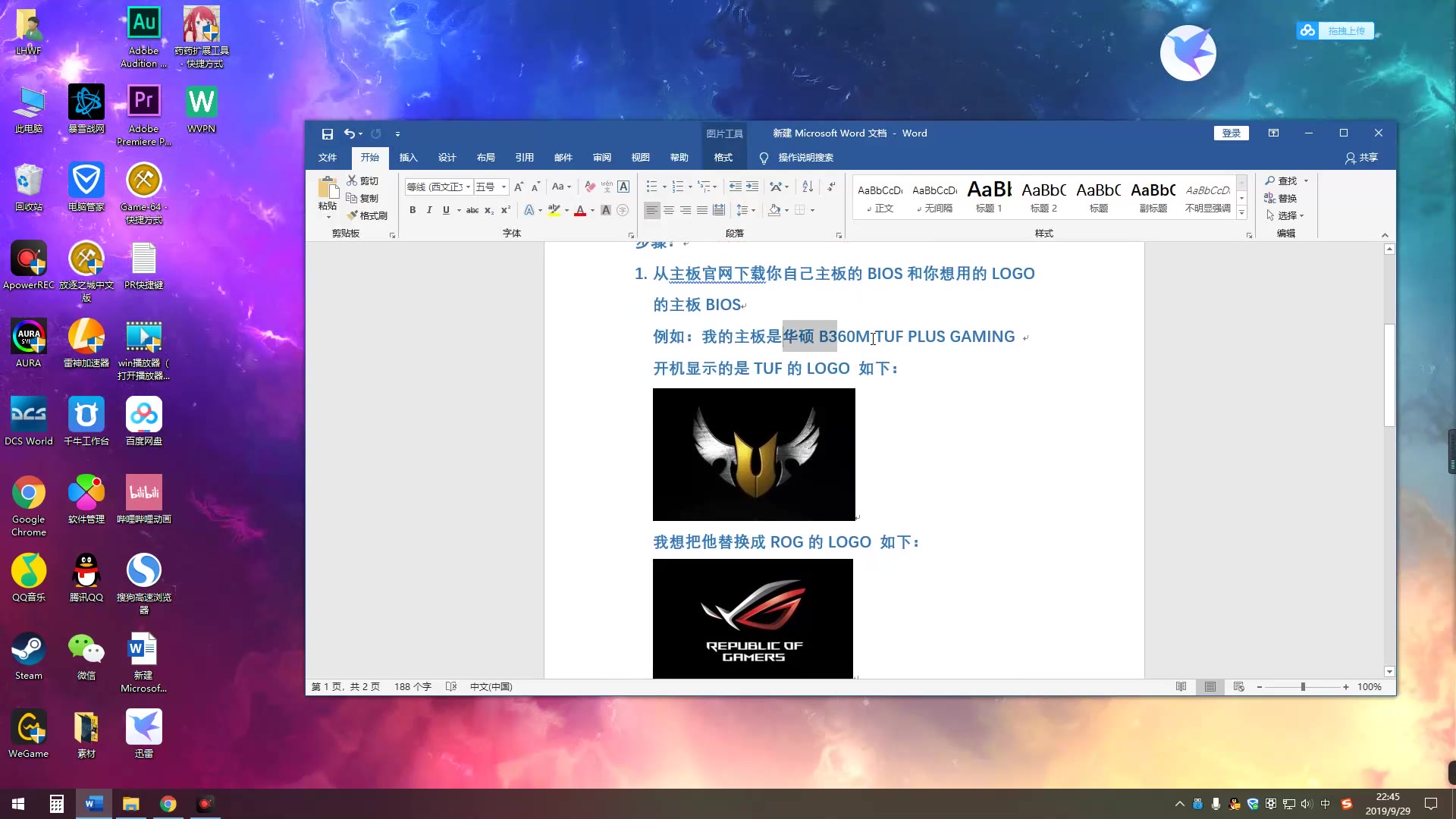Increase paragraph indent
The height and width of the screenshot is (819, 1456).
pyautogui.click(x=752, y=187)
